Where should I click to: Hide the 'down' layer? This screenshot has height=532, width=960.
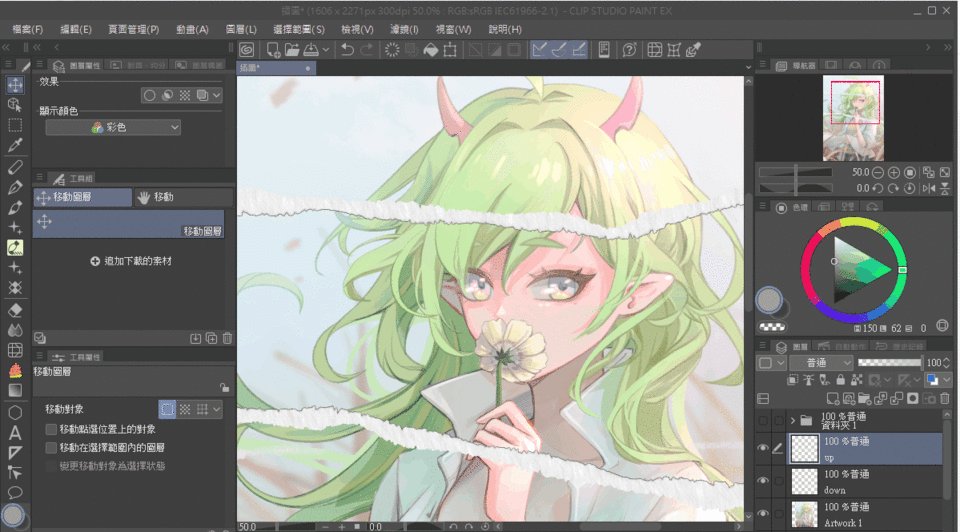[763, 481]
